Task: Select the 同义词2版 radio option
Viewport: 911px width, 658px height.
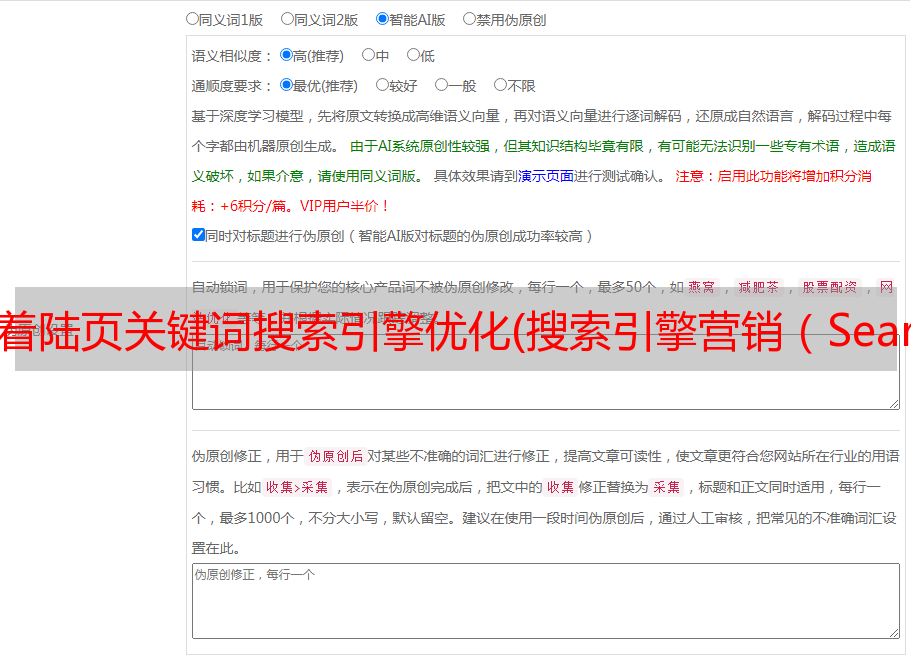Action: pyautogui.click(x=287, y=19)
